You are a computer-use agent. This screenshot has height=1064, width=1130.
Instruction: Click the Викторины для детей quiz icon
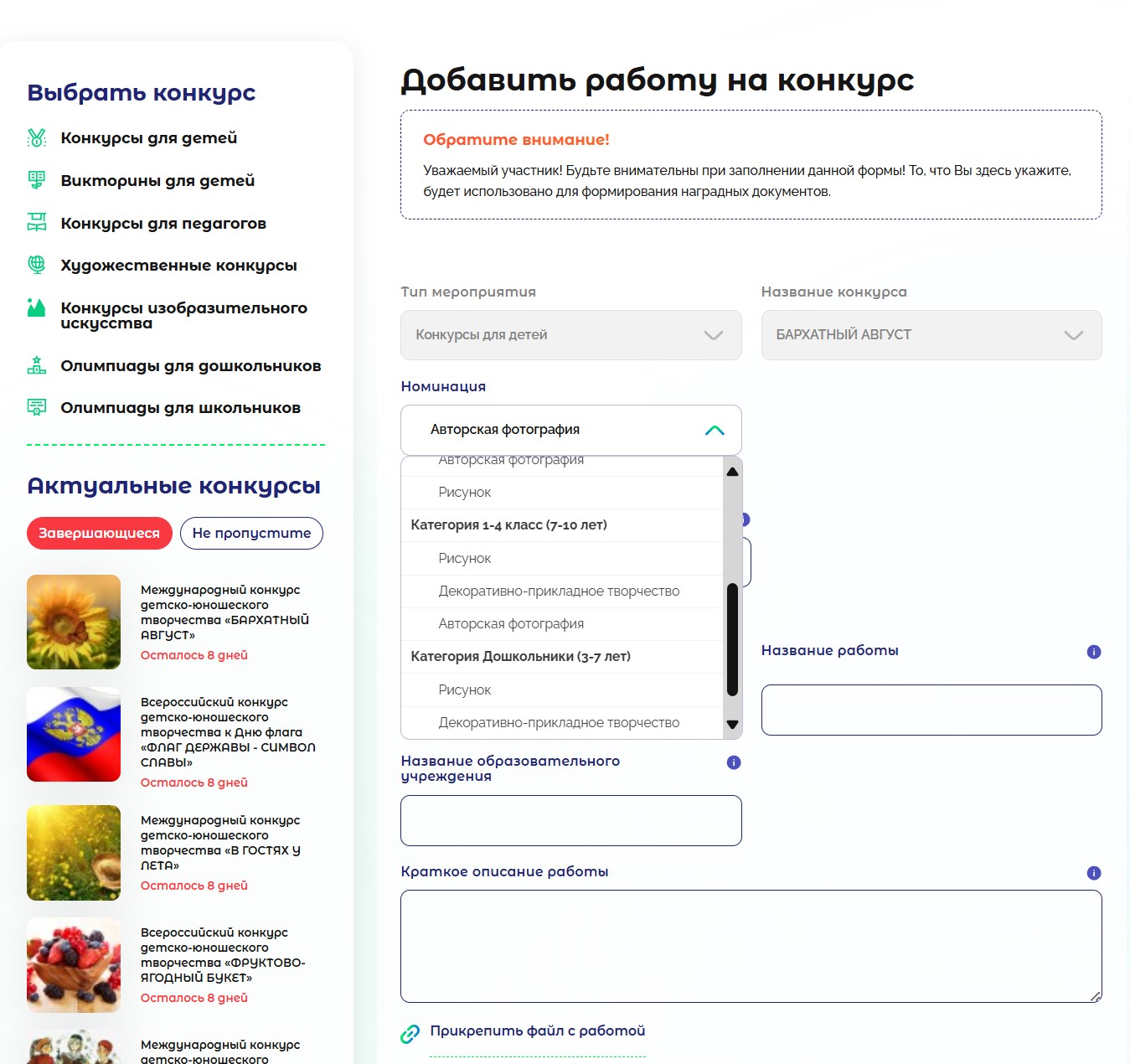click(36, 180)
